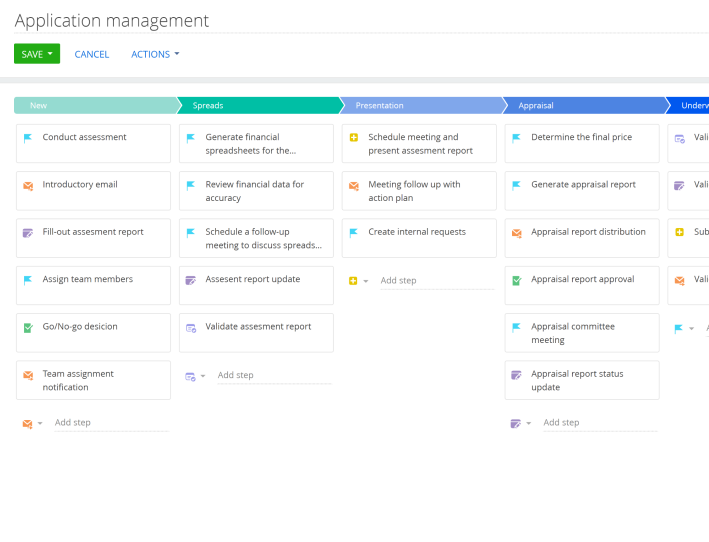
Task: Click flag icon on Determine the final price
Action: click(517, 138)
